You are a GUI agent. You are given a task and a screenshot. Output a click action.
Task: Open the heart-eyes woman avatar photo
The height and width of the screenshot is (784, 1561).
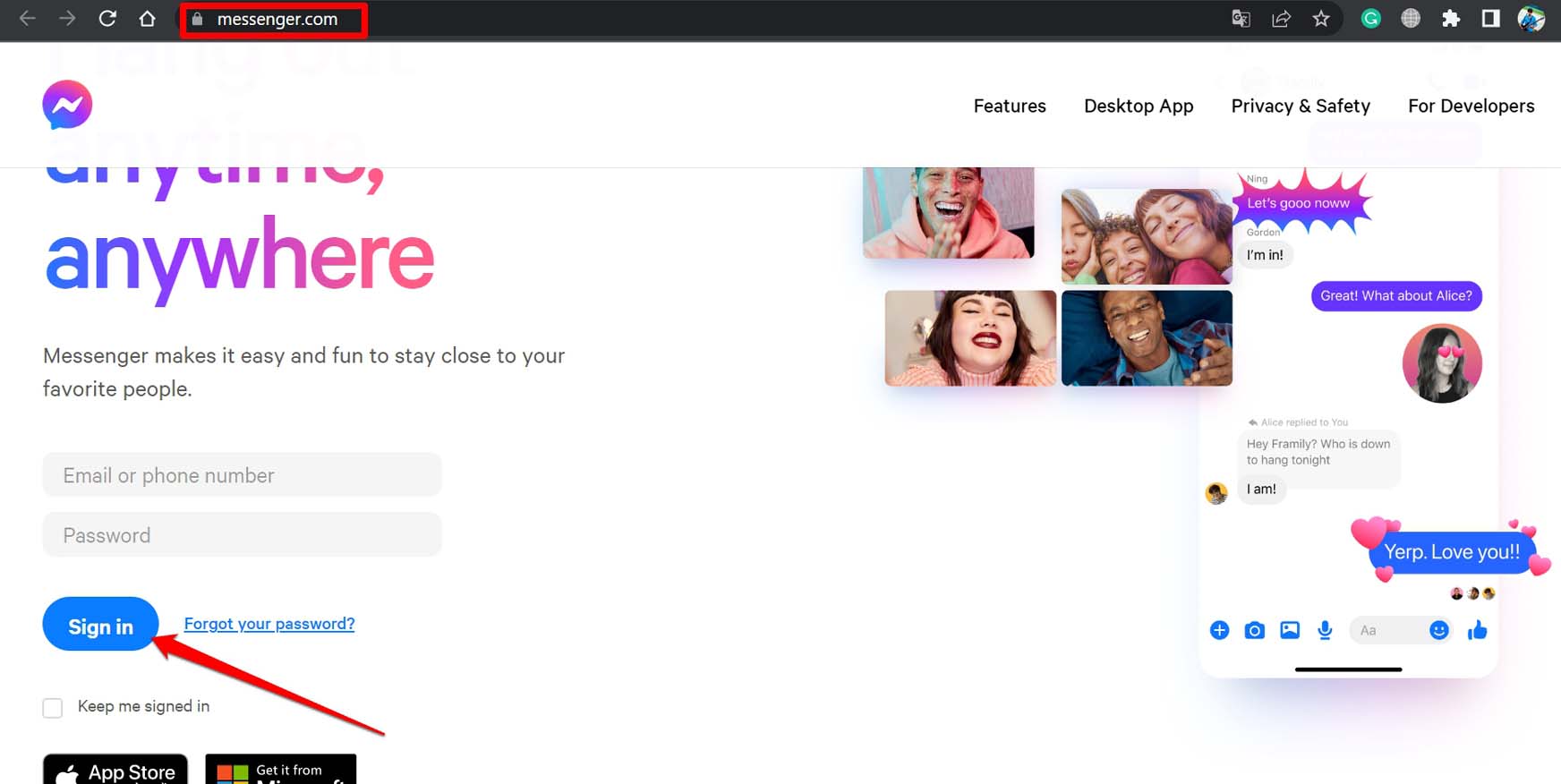pos(1442,363)
